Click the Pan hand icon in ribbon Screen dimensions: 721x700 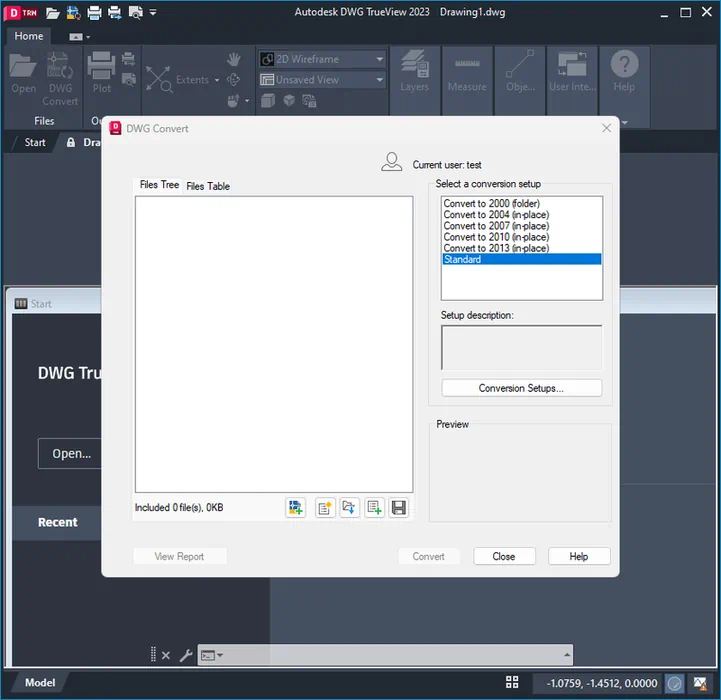(234, 59)
